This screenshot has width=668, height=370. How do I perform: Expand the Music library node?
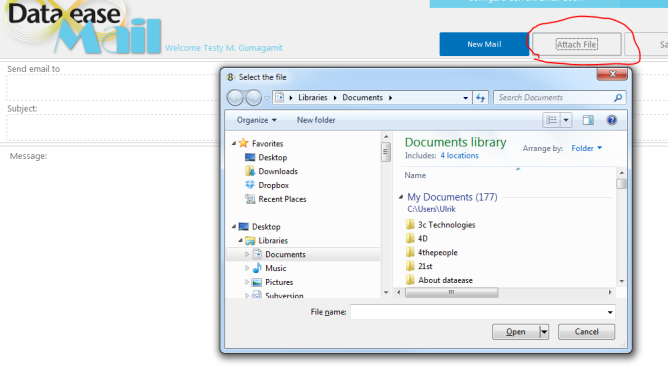(247, 268)
